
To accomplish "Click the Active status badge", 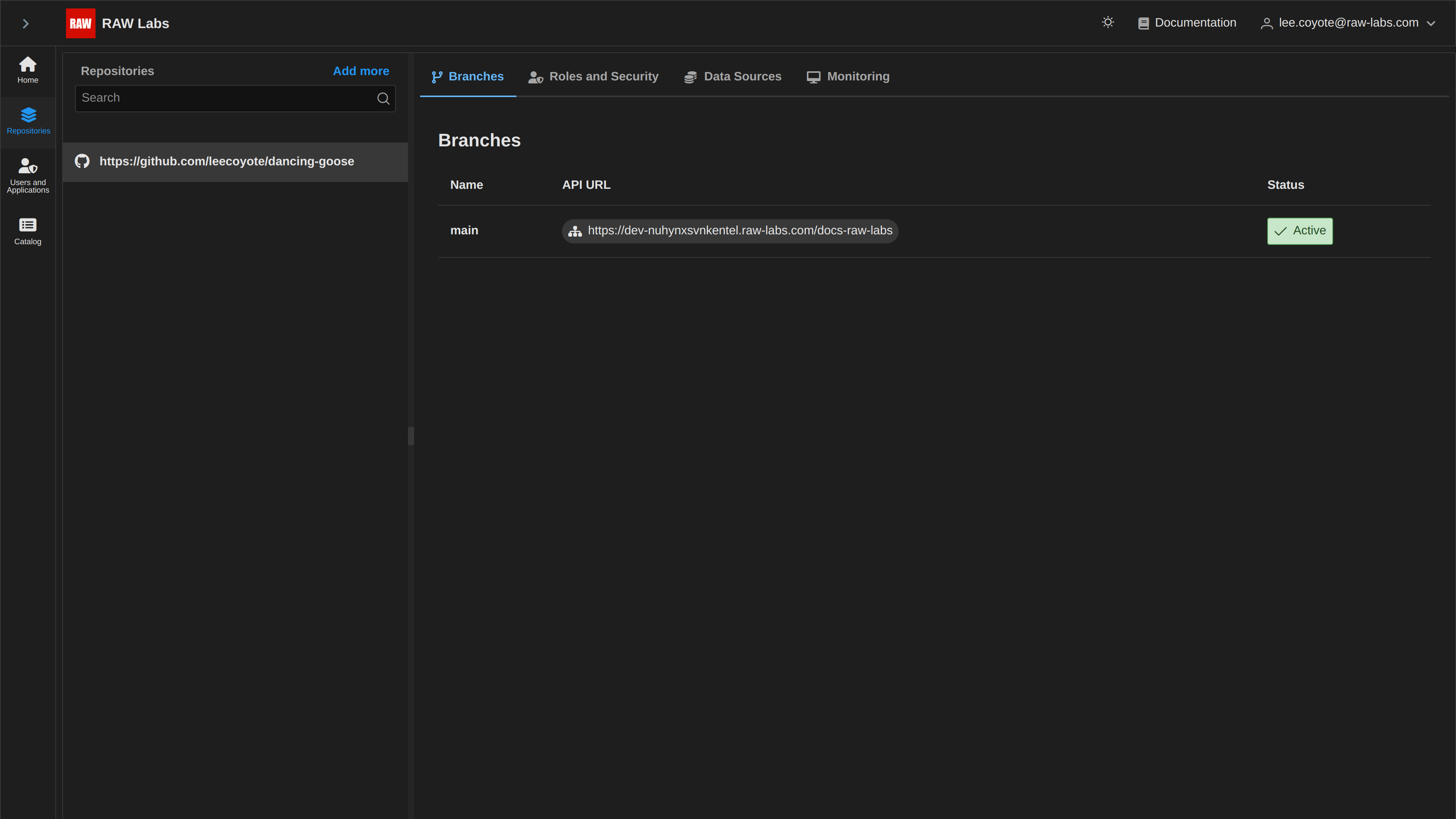I will [1299, 231].
